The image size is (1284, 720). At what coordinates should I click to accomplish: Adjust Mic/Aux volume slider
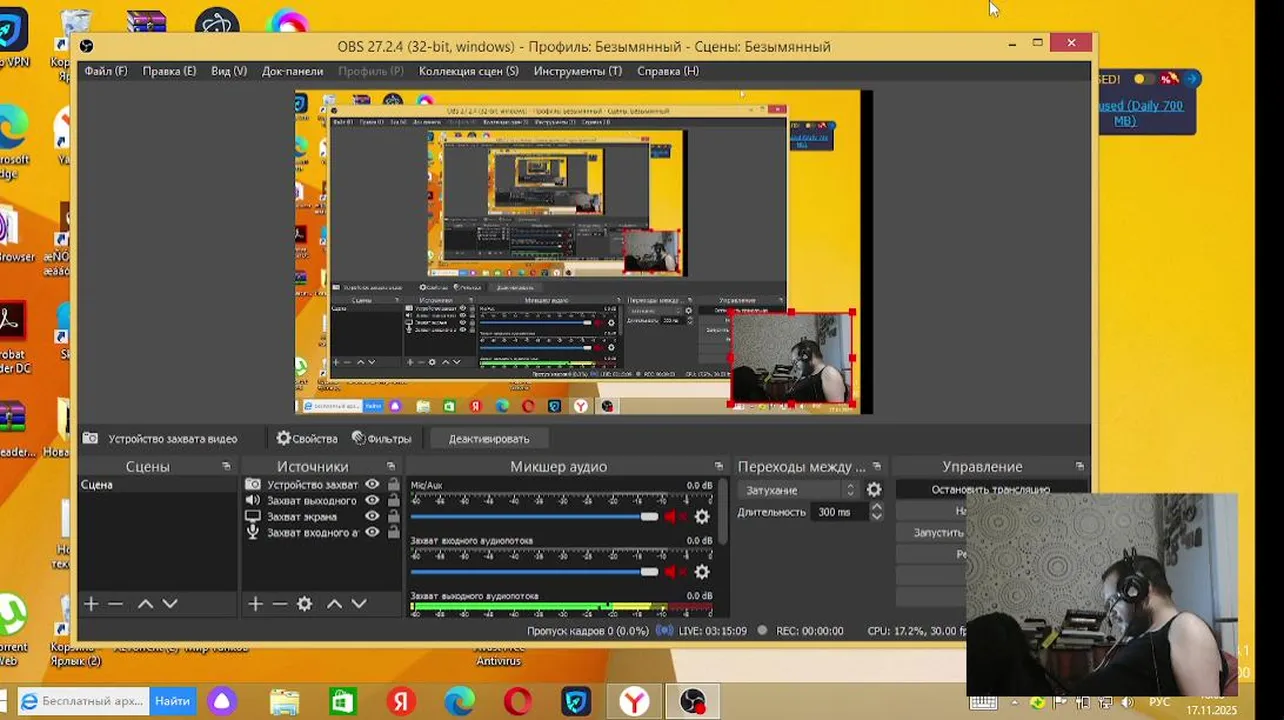pos(535,517)
